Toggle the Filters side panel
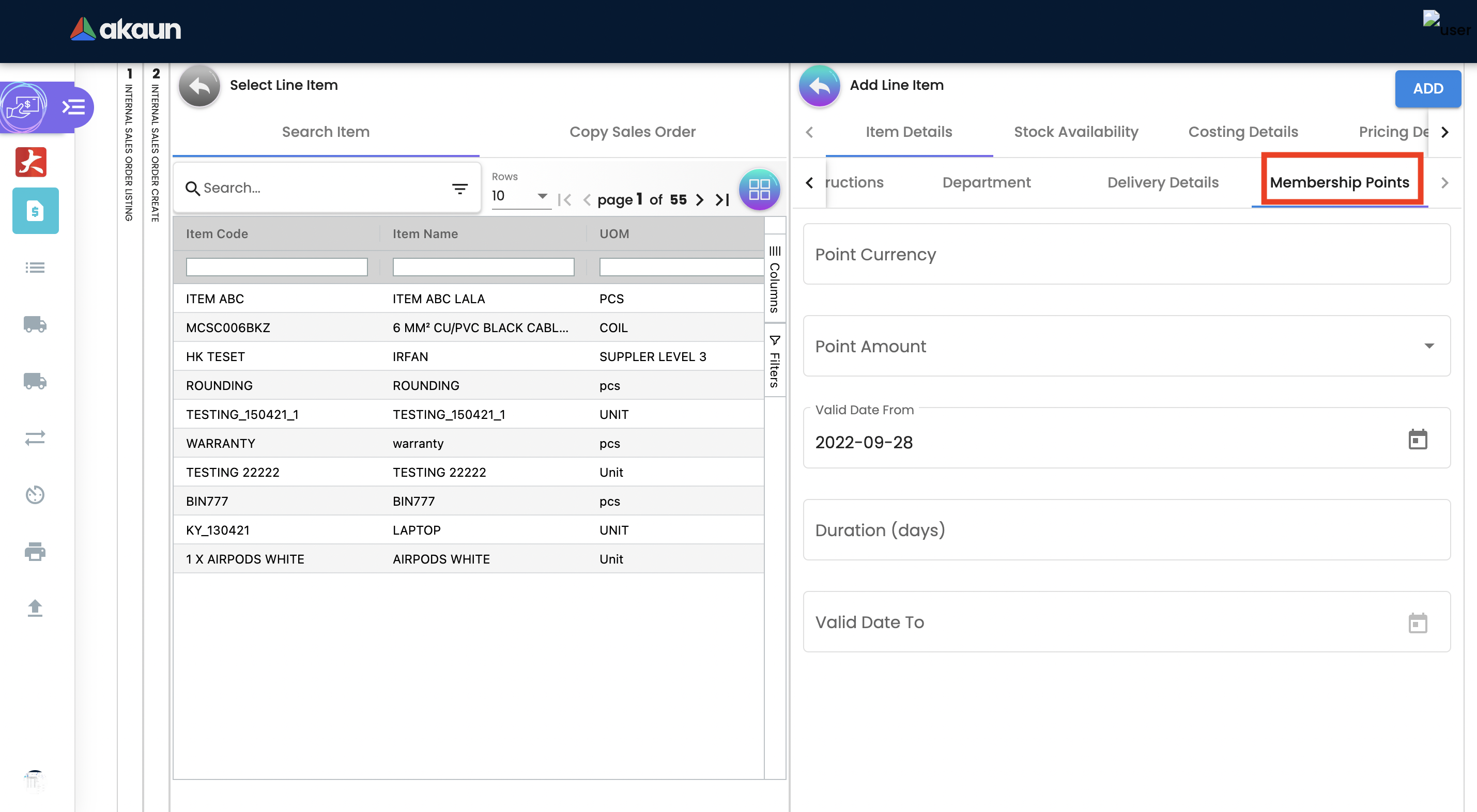This screenshot has height=812, width=1477. point(774,361)
